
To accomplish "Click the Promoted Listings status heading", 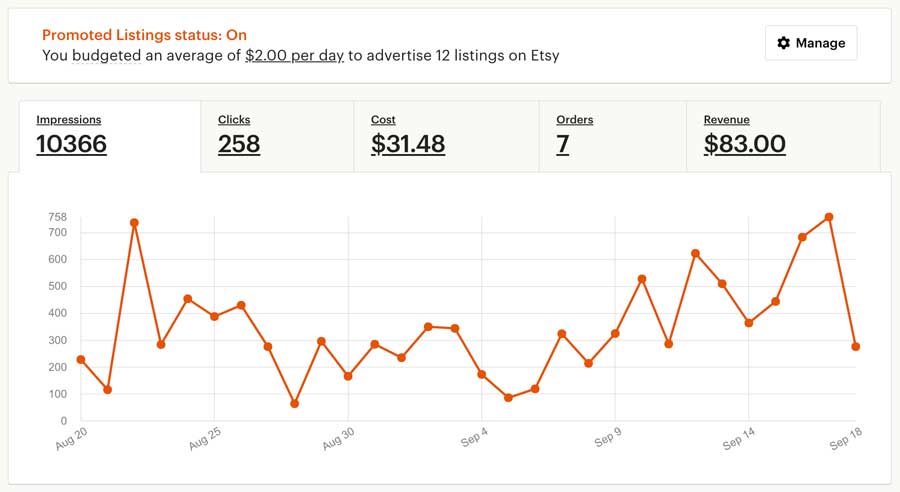I will (x=145, y=35).
